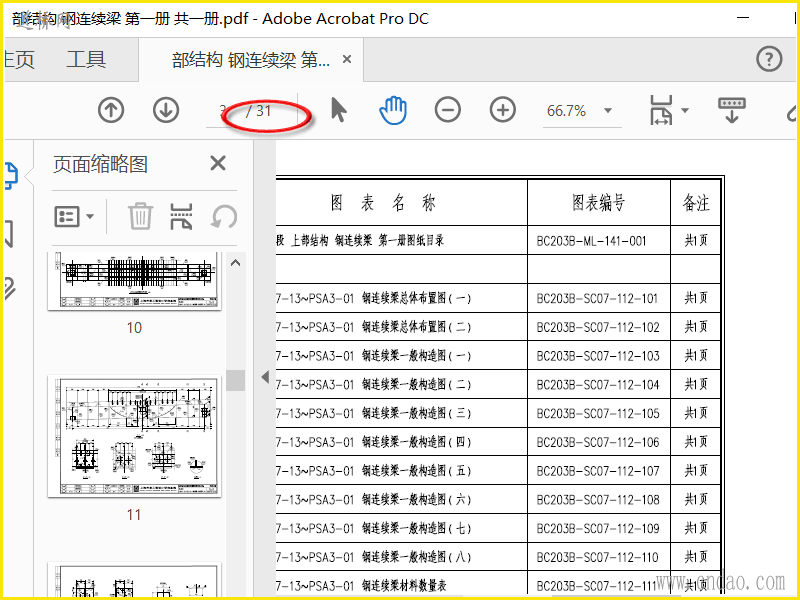The image size is (800, 600).
Task: Open the attachments paperclip sidebar icon
Action: coord(10,289)
